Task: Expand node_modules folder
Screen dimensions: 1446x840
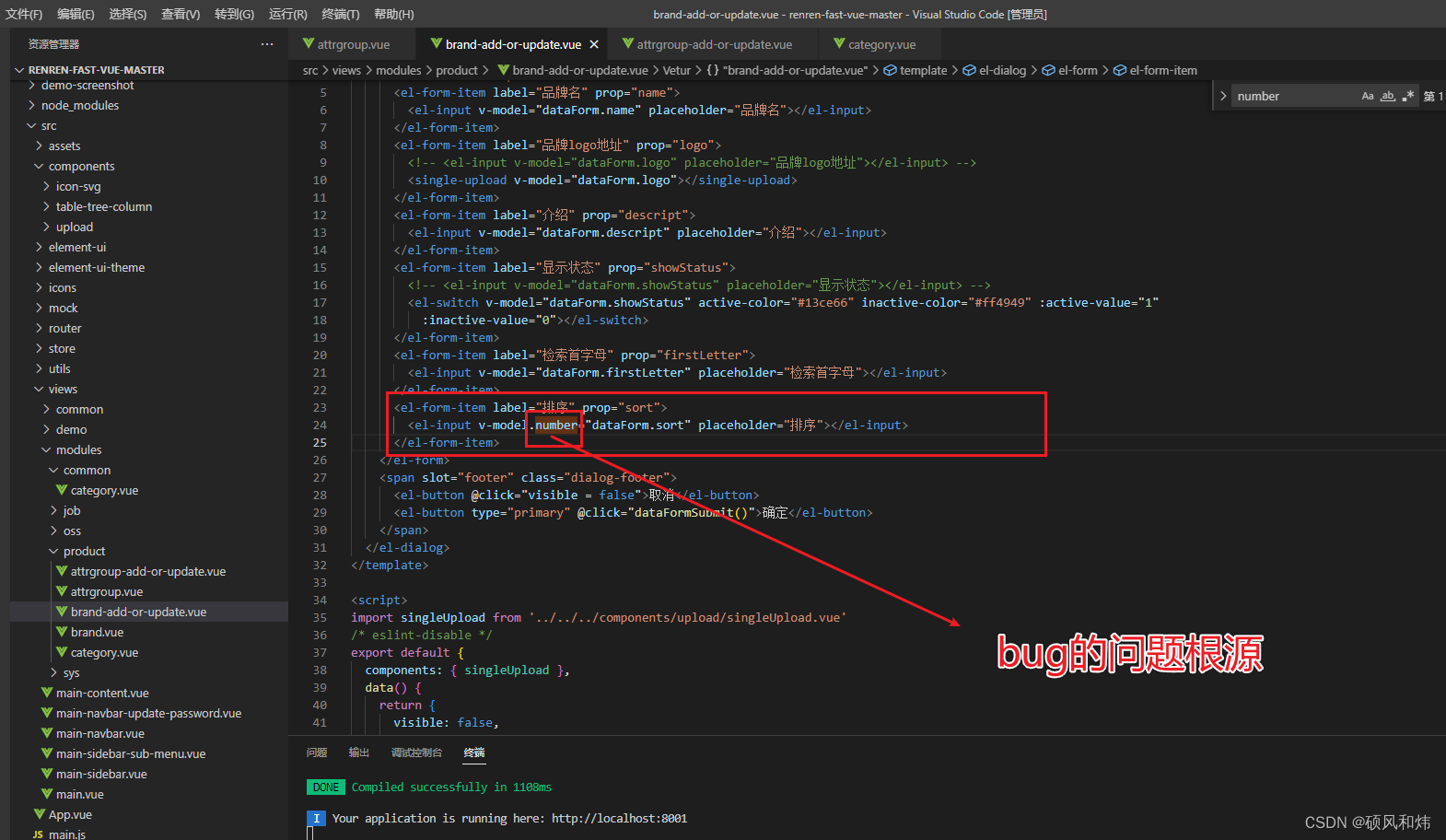Action: [x=32, y=105]
